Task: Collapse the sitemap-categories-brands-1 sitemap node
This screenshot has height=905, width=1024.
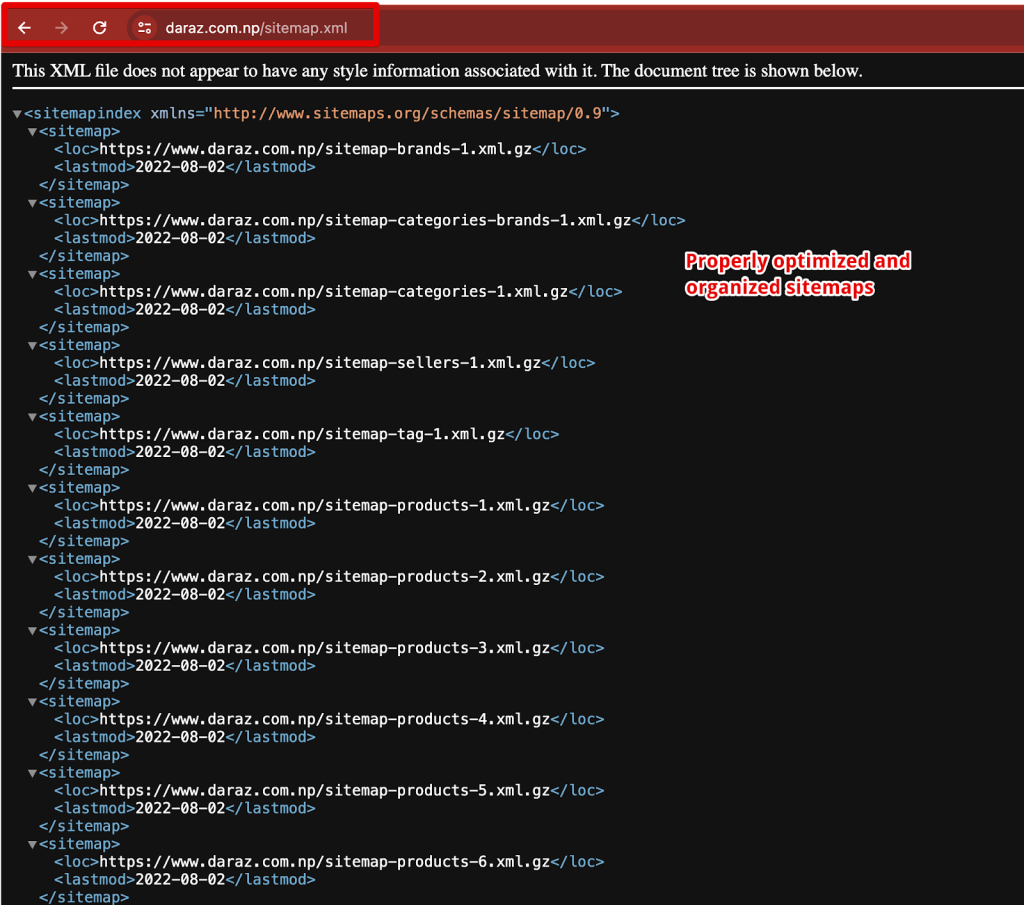Action: [x=32, y=203]
